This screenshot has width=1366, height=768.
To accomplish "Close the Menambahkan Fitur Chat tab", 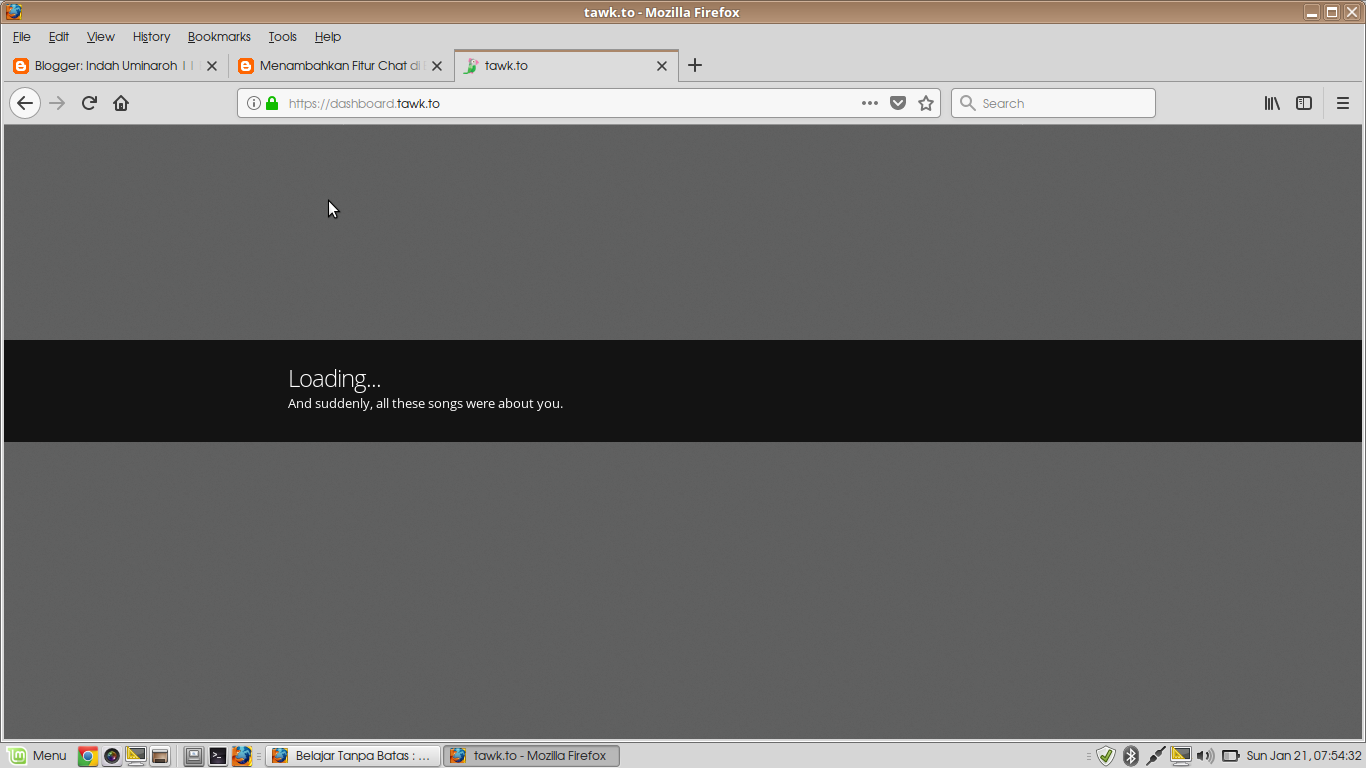I will click(436, 66).
